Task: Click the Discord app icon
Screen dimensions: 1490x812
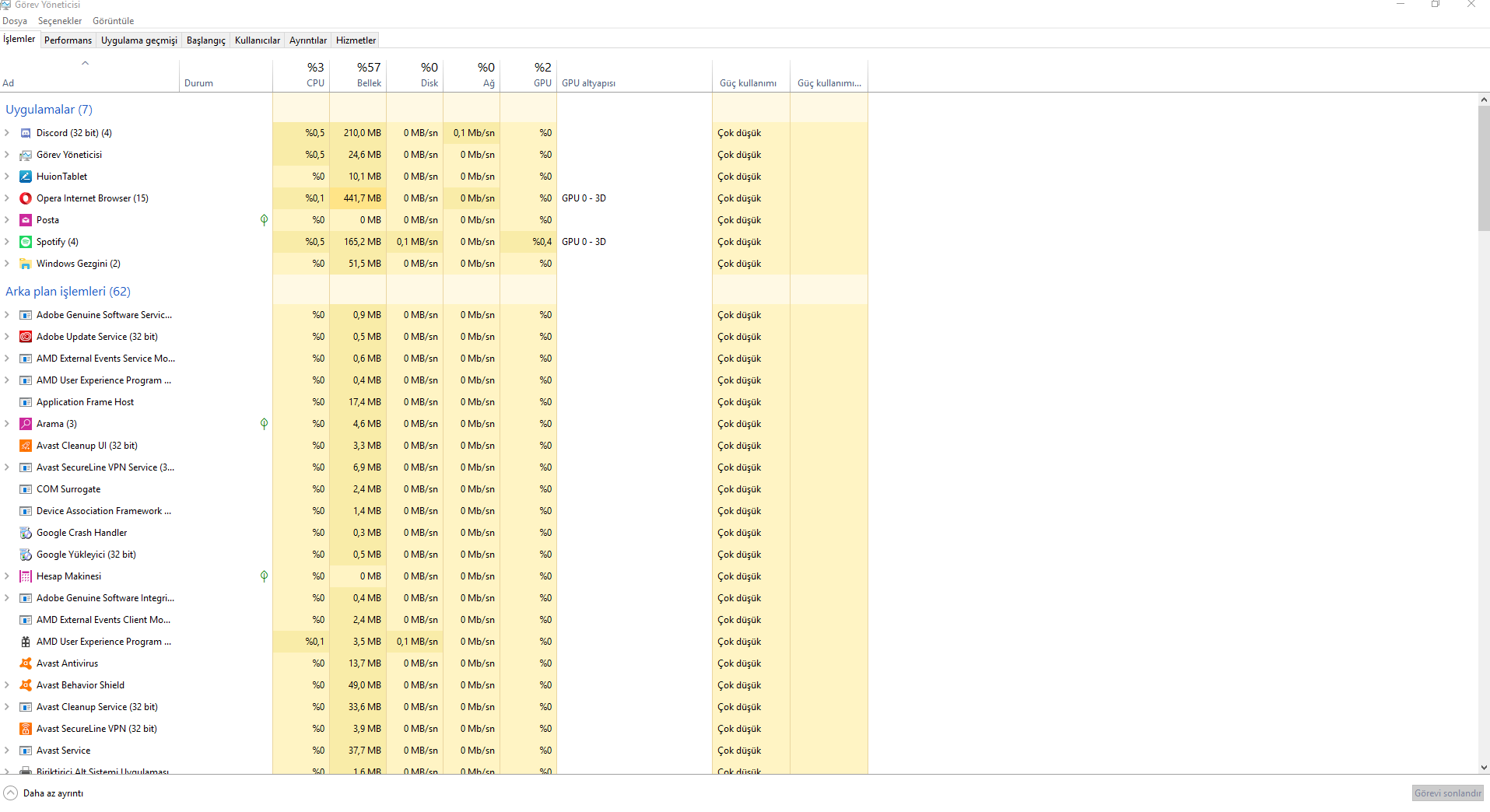Action: point(26,133)
